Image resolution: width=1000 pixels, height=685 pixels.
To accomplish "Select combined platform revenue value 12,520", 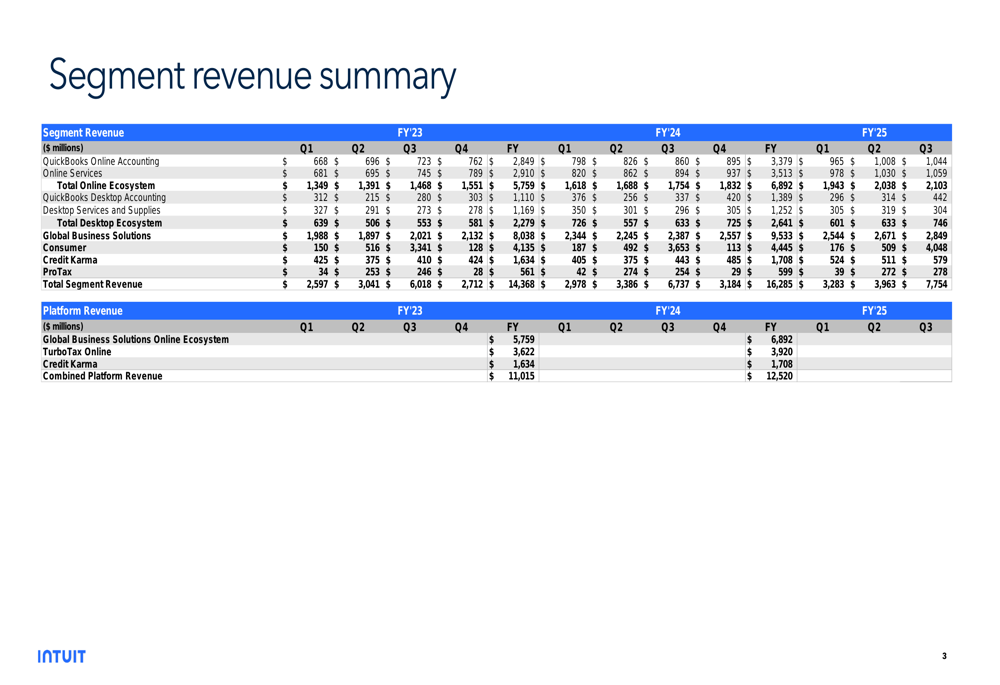I will [779, 376].
